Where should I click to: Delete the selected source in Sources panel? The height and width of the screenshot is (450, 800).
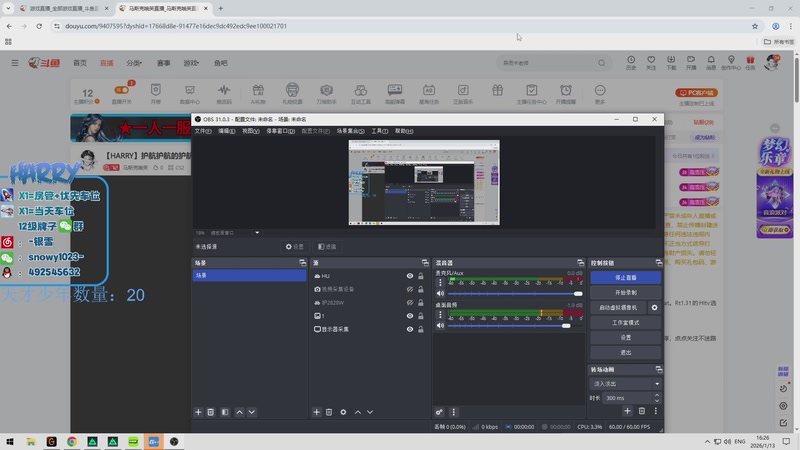tap(329, 412)
